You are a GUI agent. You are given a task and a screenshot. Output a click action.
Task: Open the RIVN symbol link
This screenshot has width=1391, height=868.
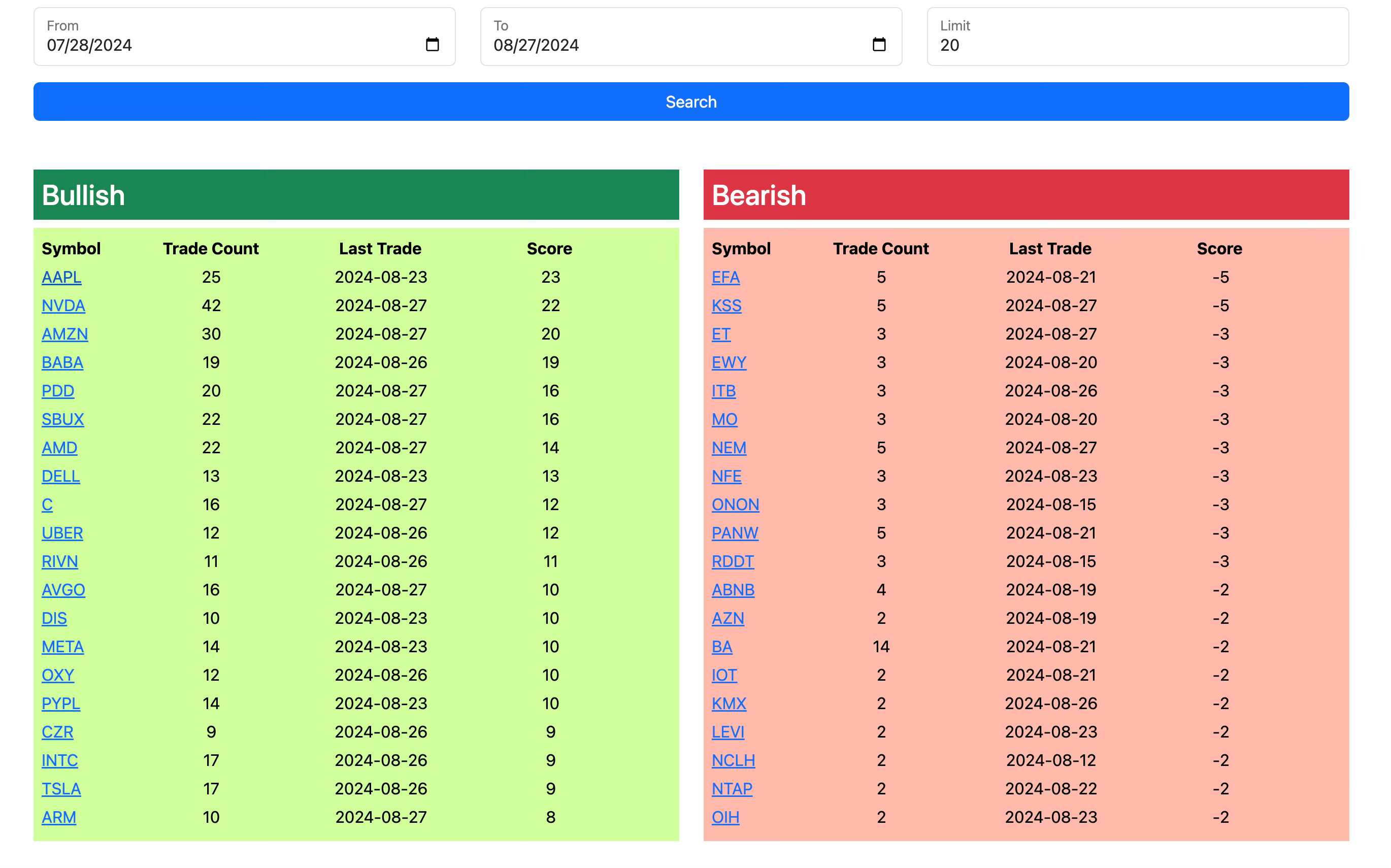click(60, 561)
